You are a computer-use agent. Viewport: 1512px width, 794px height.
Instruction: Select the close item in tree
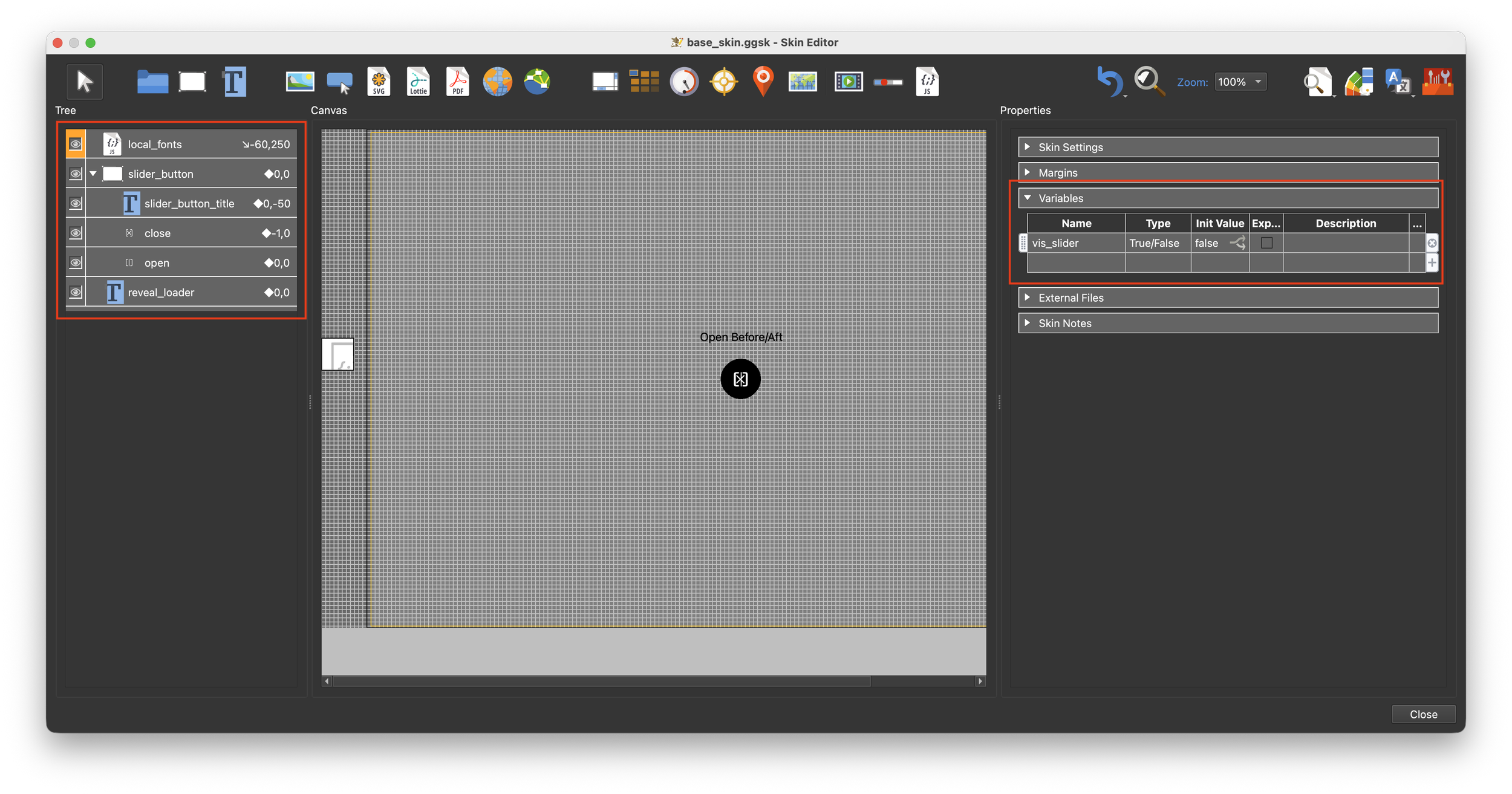157,233
